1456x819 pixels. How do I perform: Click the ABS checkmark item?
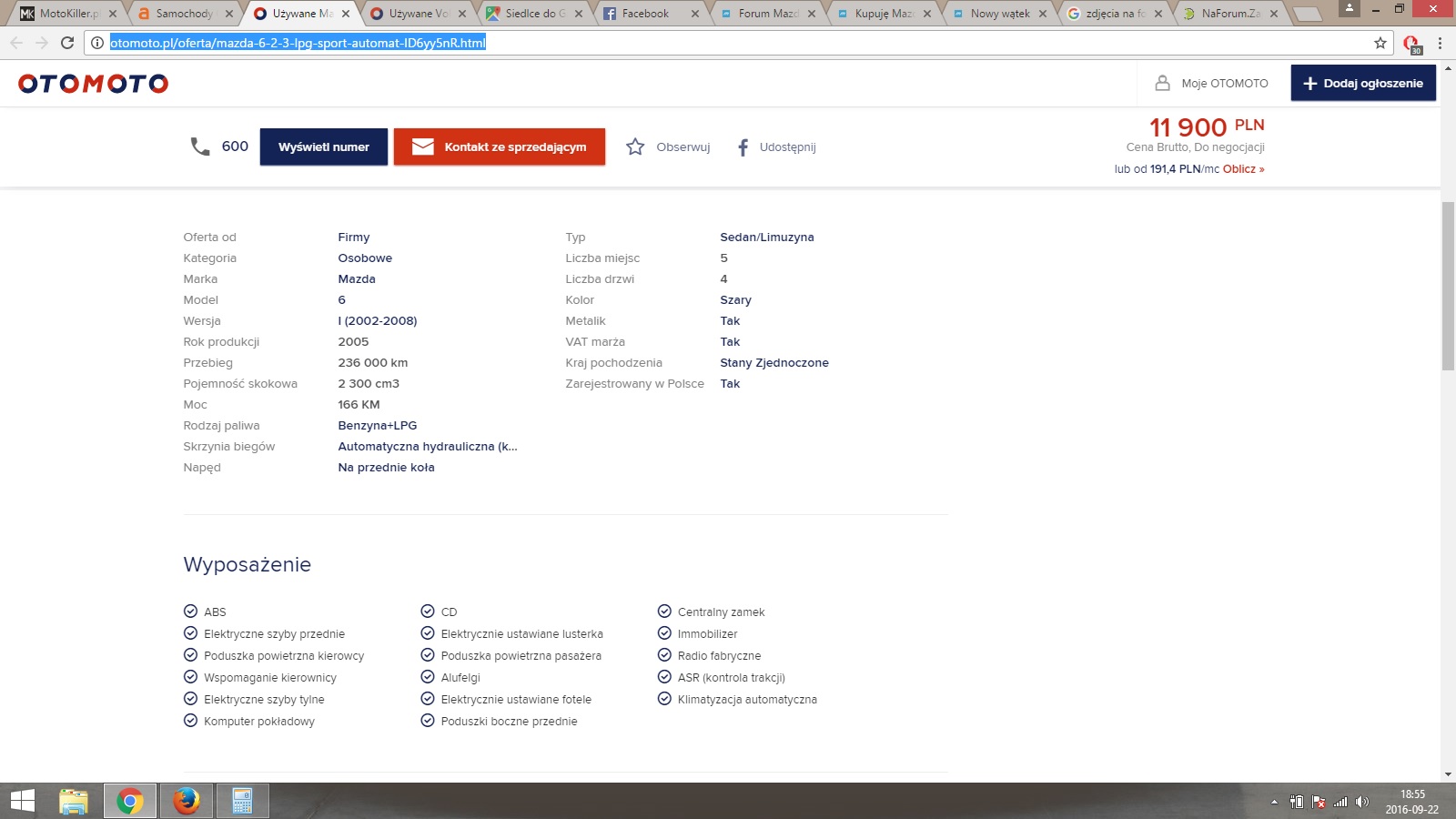(x=190, y=612)
